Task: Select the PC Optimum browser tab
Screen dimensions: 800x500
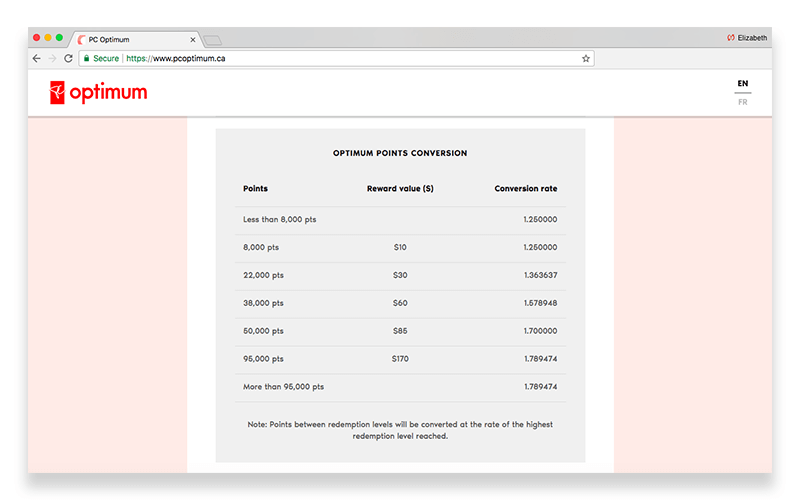Action: tap(130, 39)
